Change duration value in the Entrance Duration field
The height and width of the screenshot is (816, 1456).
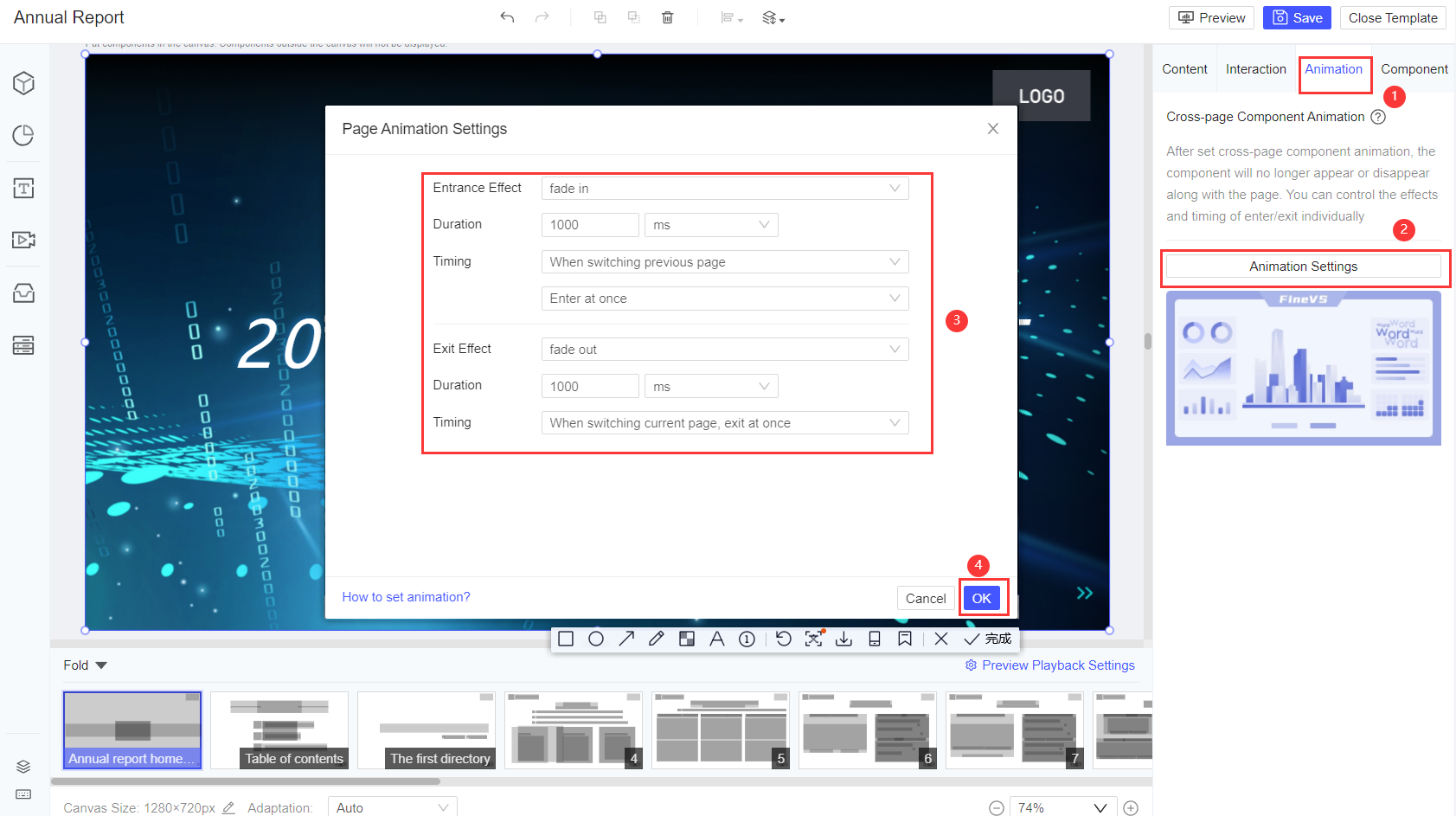pyautogui.click(x=589, y=224)
